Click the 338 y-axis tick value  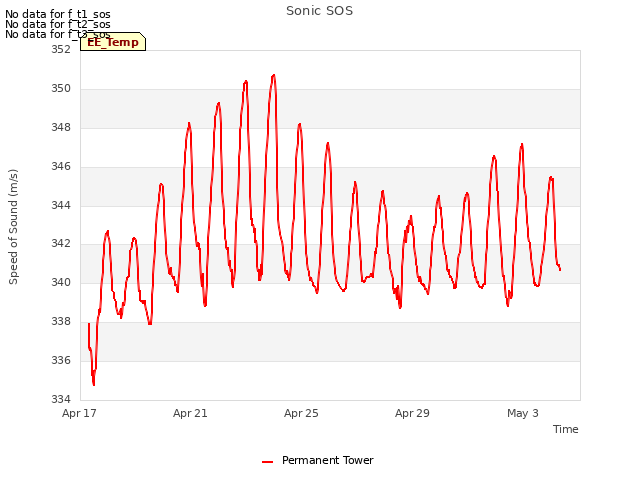[61, 322]
